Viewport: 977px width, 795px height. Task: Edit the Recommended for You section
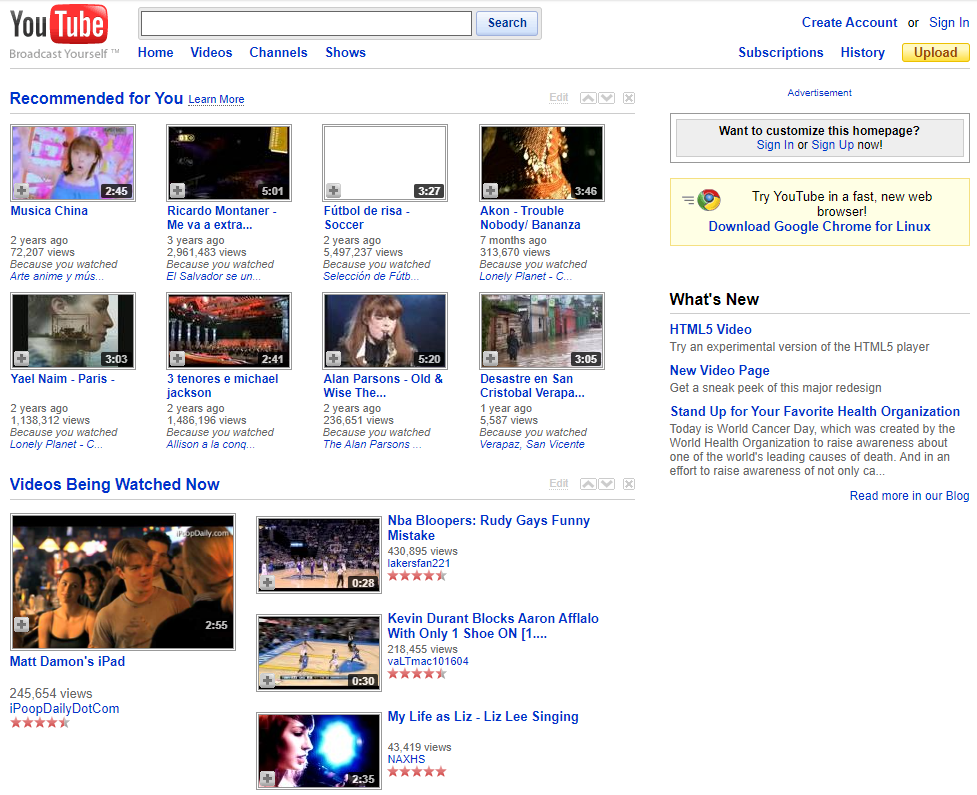coord(558,97)
